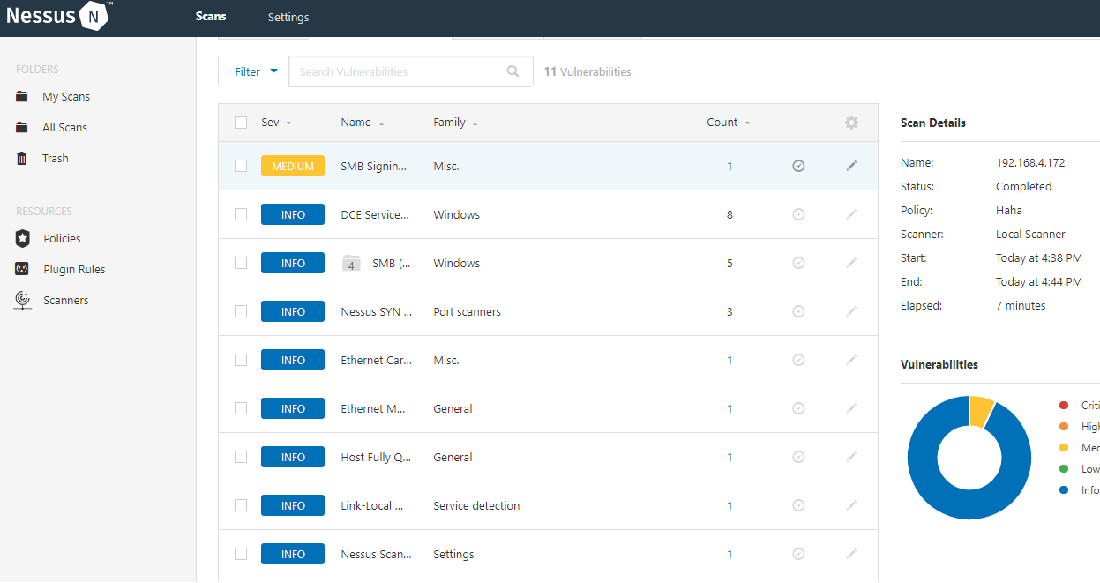Click check circle icon in Nessus Scan row
This screenshot has height=583, width=1100.
pyautogui.click(x=798, y=554)
